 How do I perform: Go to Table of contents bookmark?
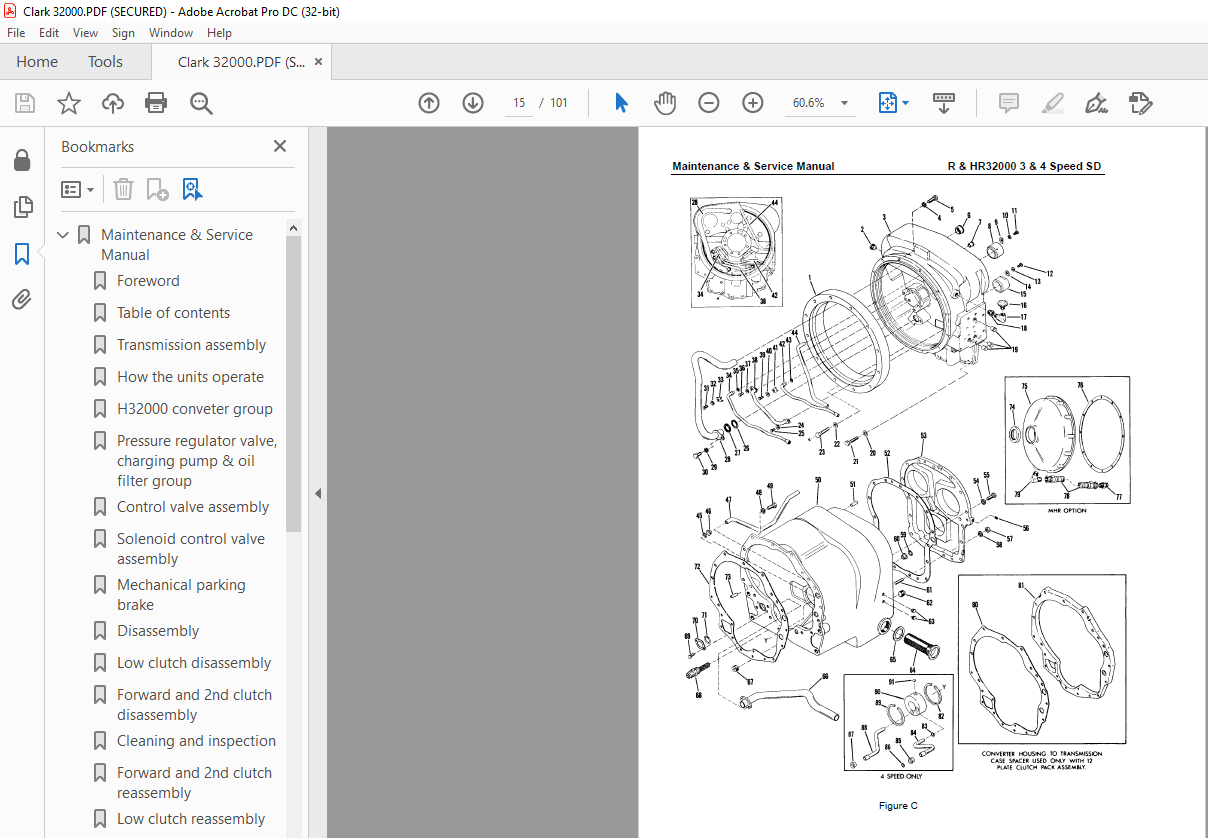pos(173,313)
